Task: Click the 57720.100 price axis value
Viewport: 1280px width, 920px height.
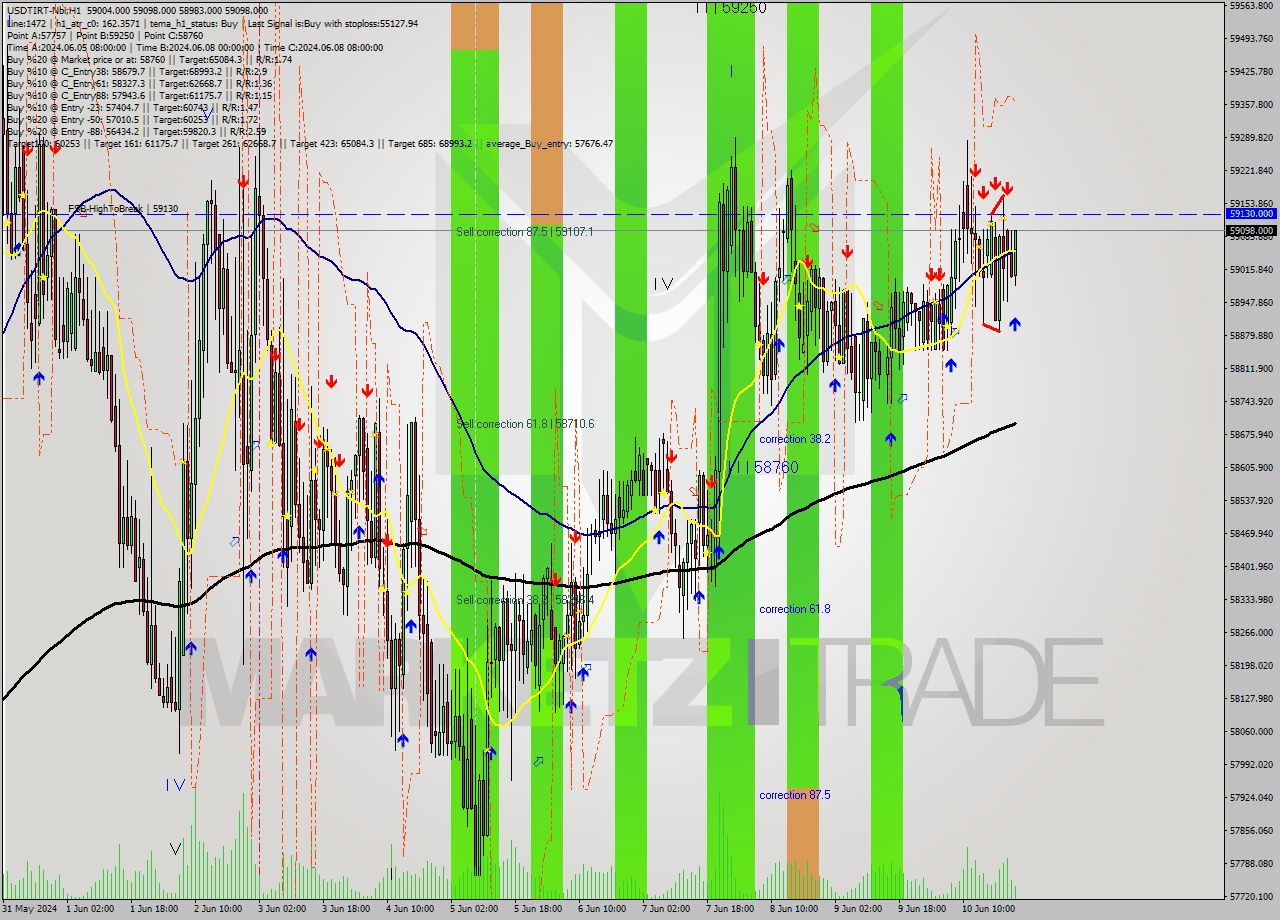Action: pyautogui.click(x=1252, y=896)
